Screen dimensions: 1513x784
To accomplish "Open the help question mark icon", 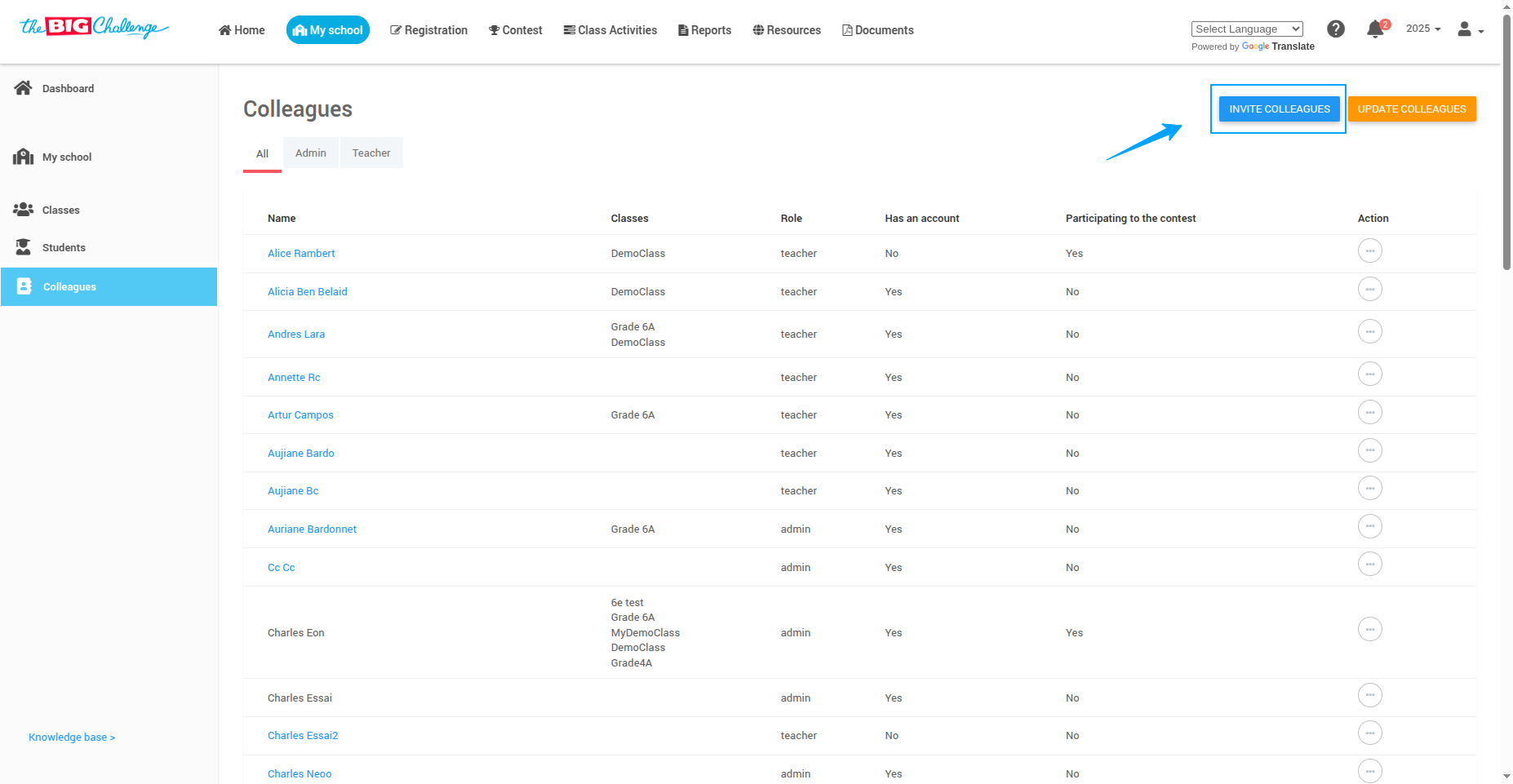I will point(1336,29).
